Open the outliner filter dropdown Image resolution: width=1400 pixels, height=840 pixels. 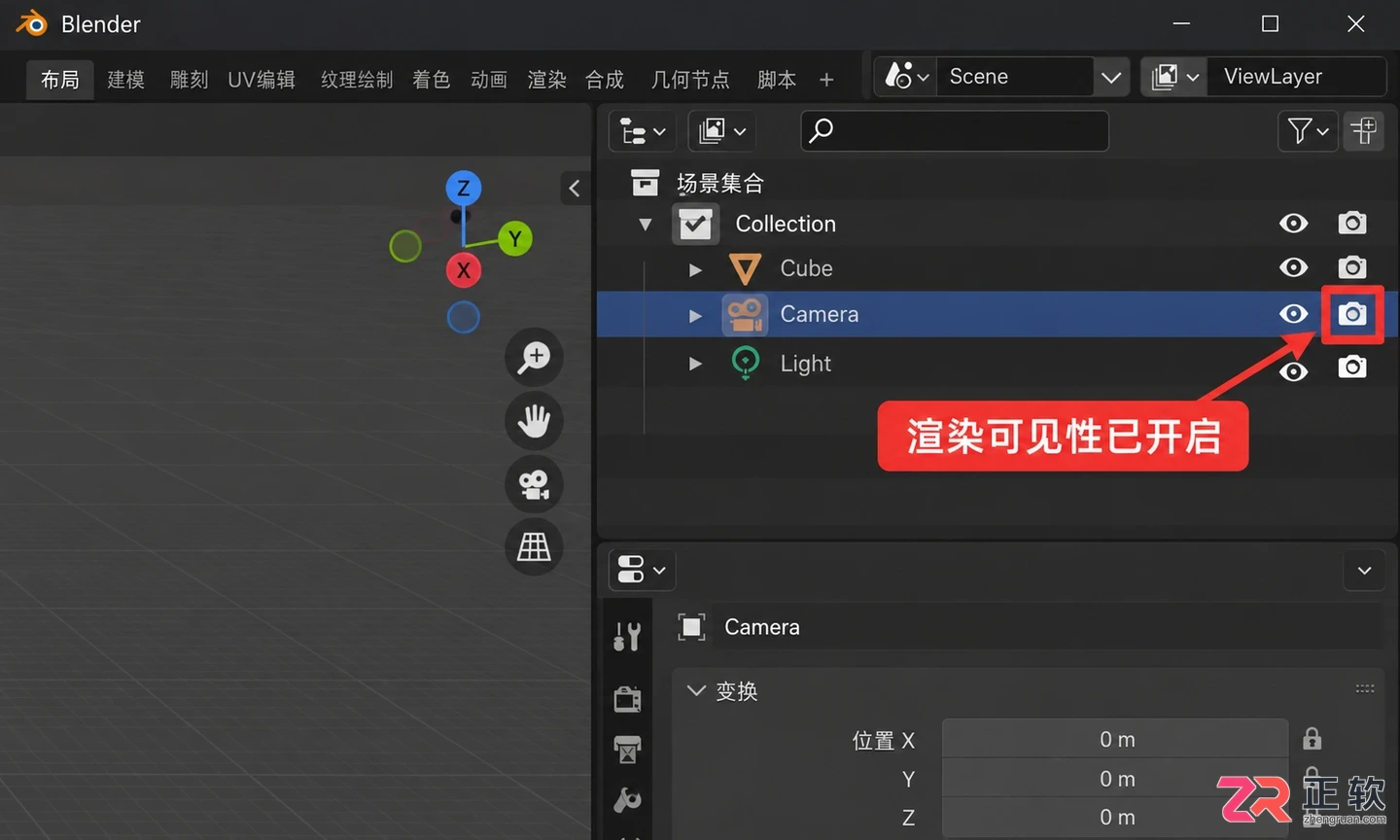click(x=1307, y=130)
